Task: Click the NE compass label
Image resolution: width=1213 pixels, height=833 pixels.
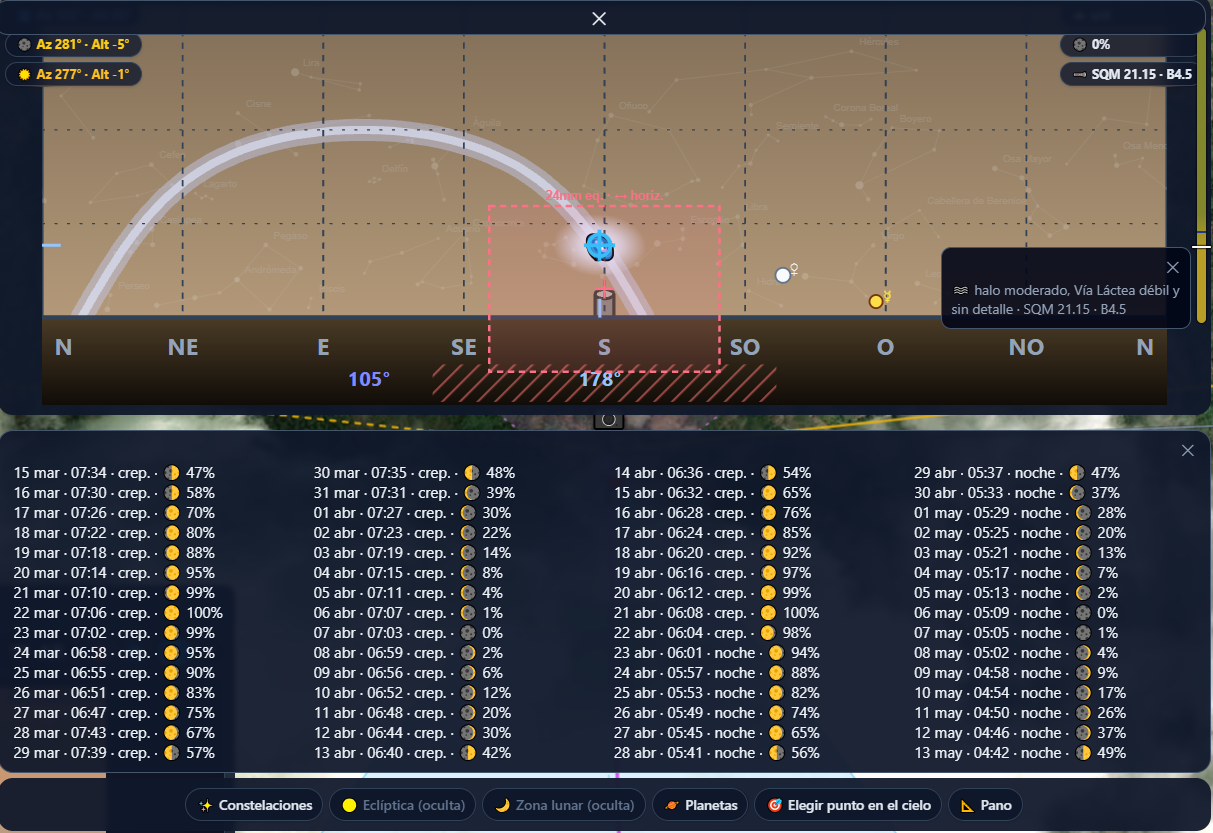Action: 183,347
